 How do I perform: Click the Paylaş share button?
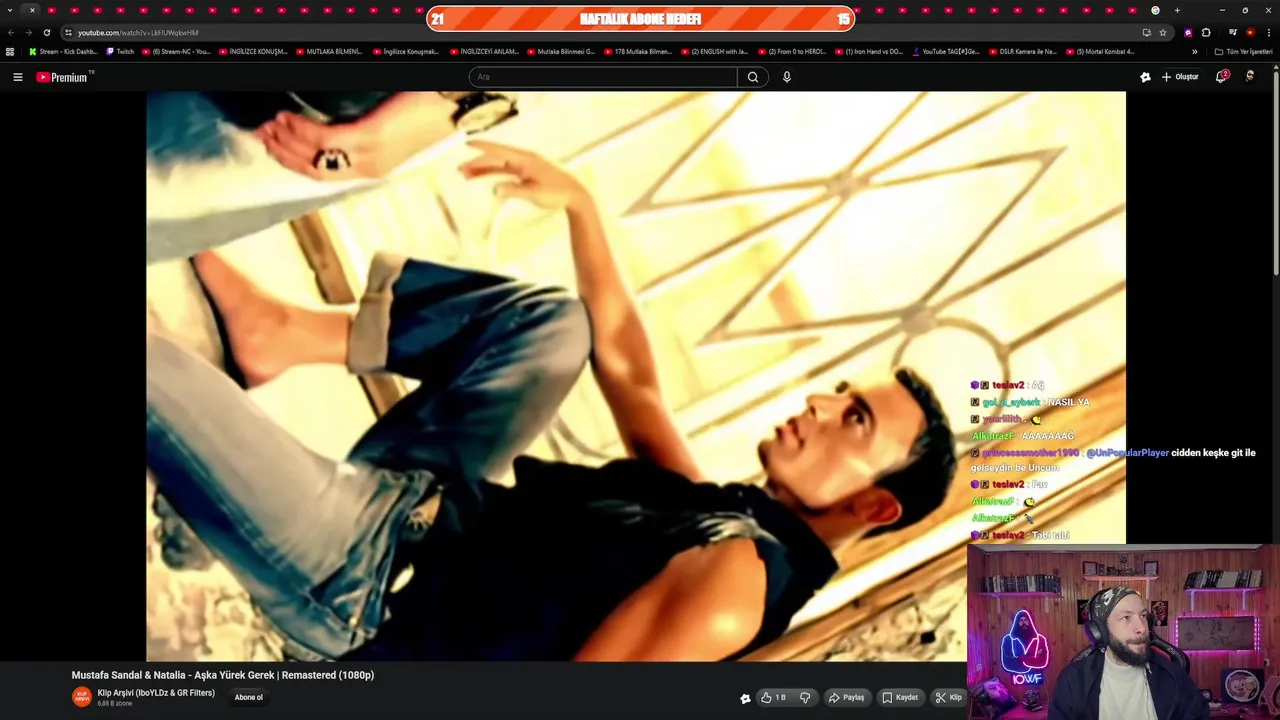846,698
